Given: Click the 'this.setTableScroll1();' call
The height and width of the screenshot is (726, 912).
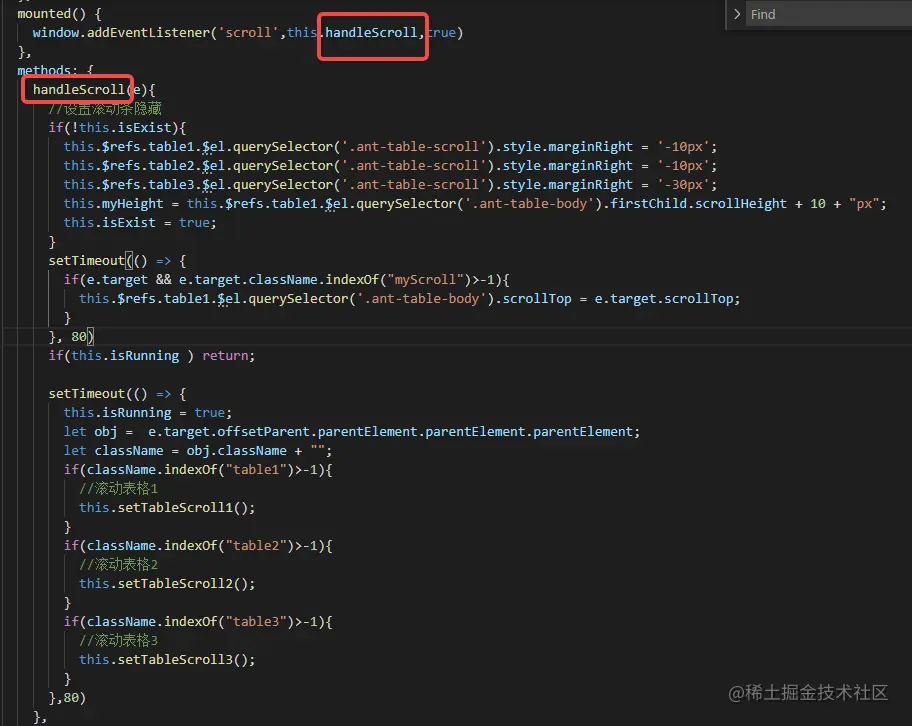Looking at the screenshot, I should click(167, 508).
